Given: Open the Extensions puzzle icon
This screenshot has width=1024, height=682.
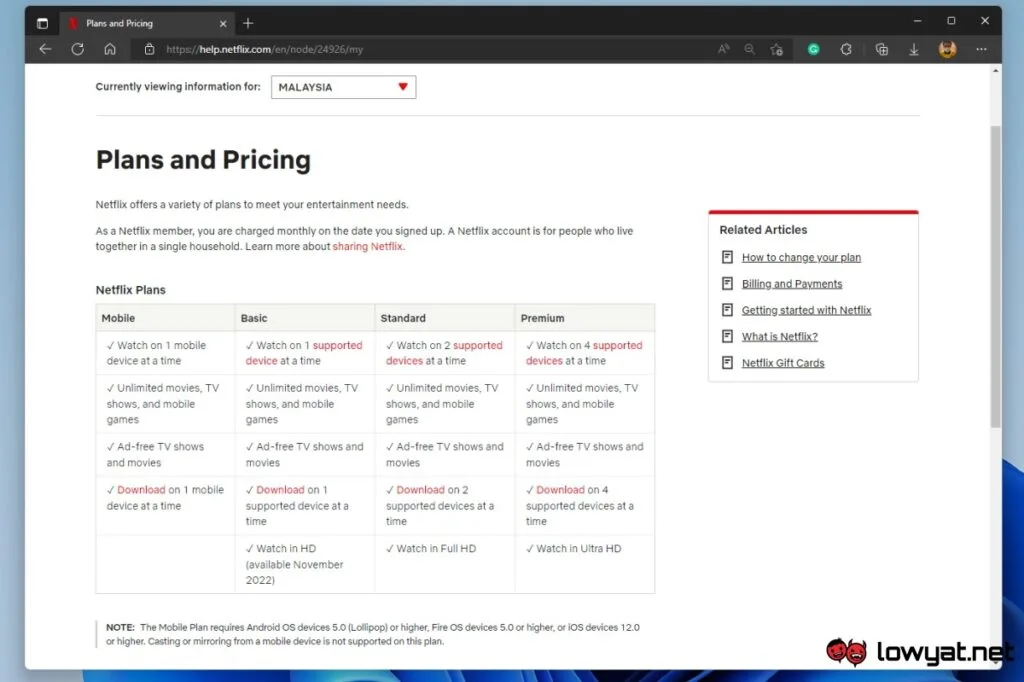Looking at the screenshot, I should pos(846,49).
